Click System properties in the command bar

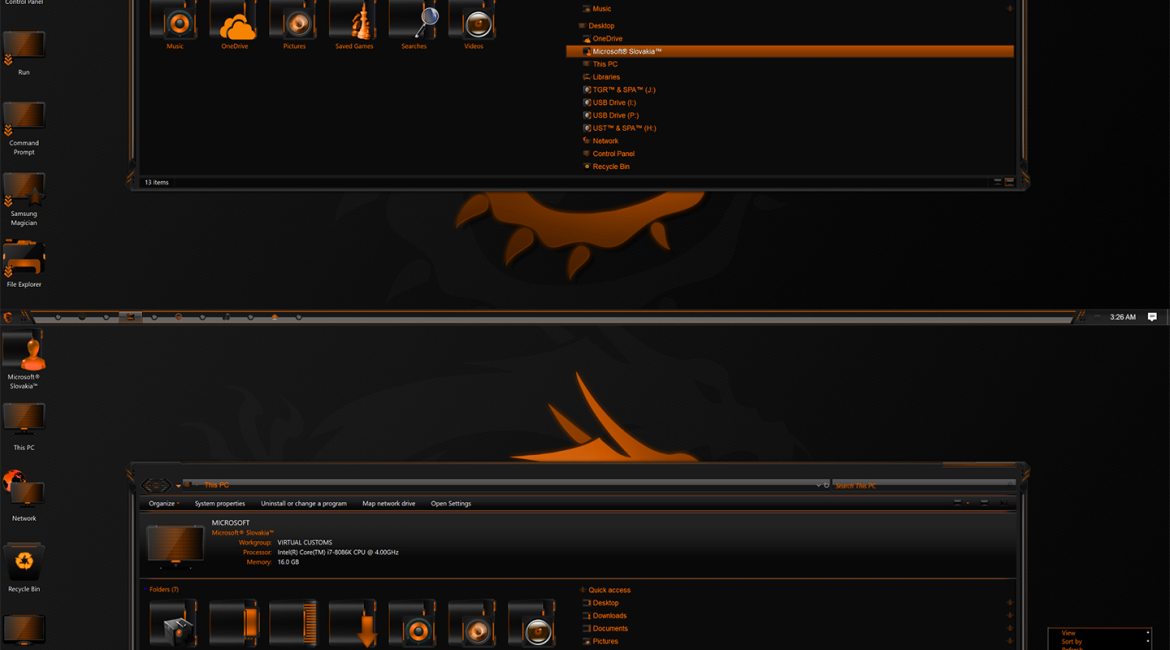point(219,504)
